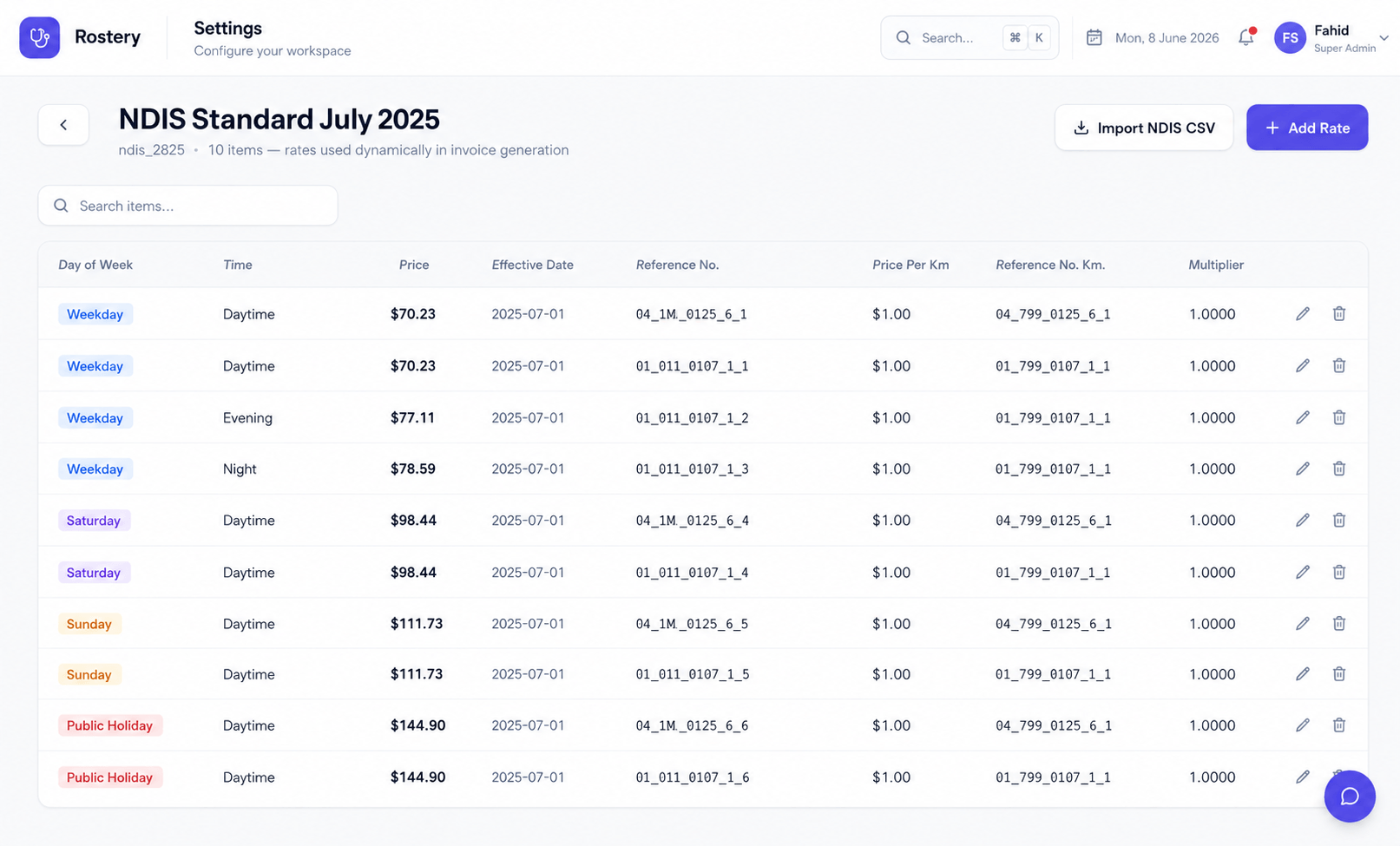Focus the Search items field
This screenshot has width=1400, height=846.
coord(187,206)
